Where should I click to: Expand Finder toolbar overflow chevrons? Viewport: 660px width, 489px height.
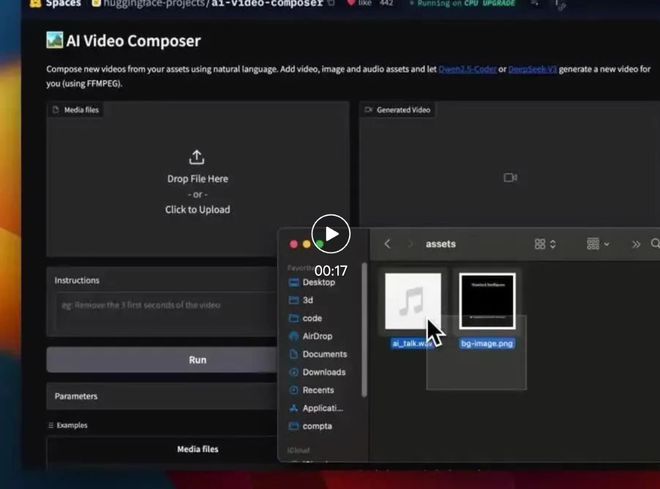(635, 243)
